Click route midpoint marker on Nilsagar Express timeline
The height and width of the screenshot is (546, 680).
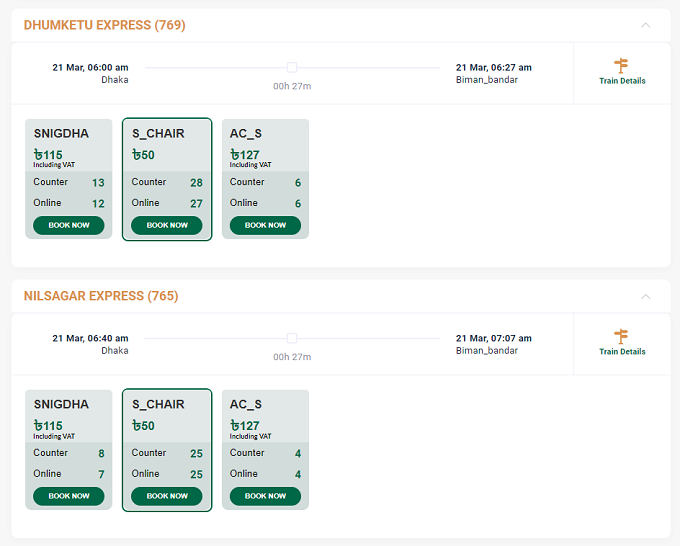292,338
